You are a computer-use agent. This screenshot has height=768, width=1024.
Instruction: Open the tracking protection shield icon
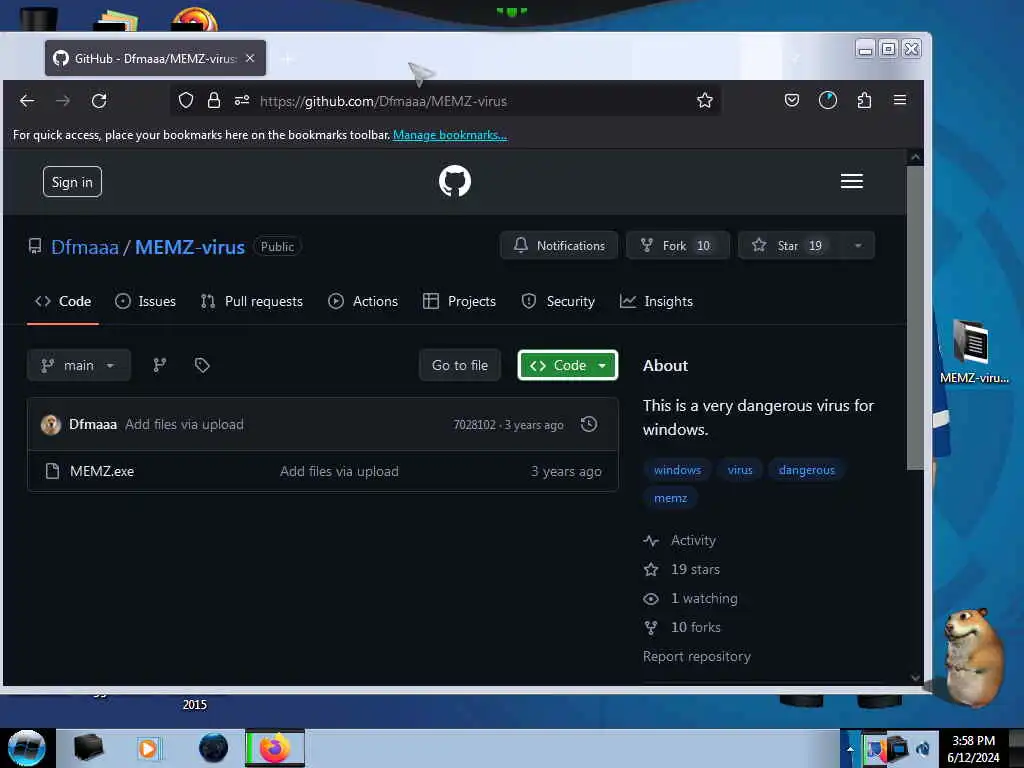(x=186, y=101)
